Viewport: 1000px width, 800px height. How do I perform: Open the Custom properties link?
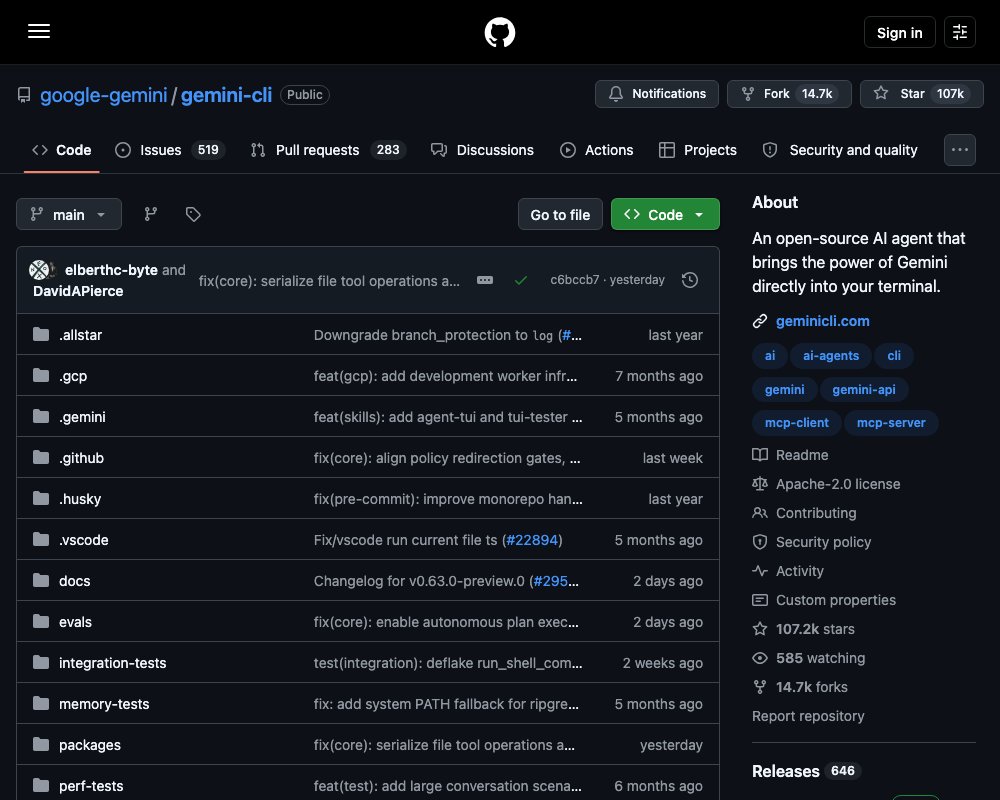pyautogui.click(x=824, y=600)
